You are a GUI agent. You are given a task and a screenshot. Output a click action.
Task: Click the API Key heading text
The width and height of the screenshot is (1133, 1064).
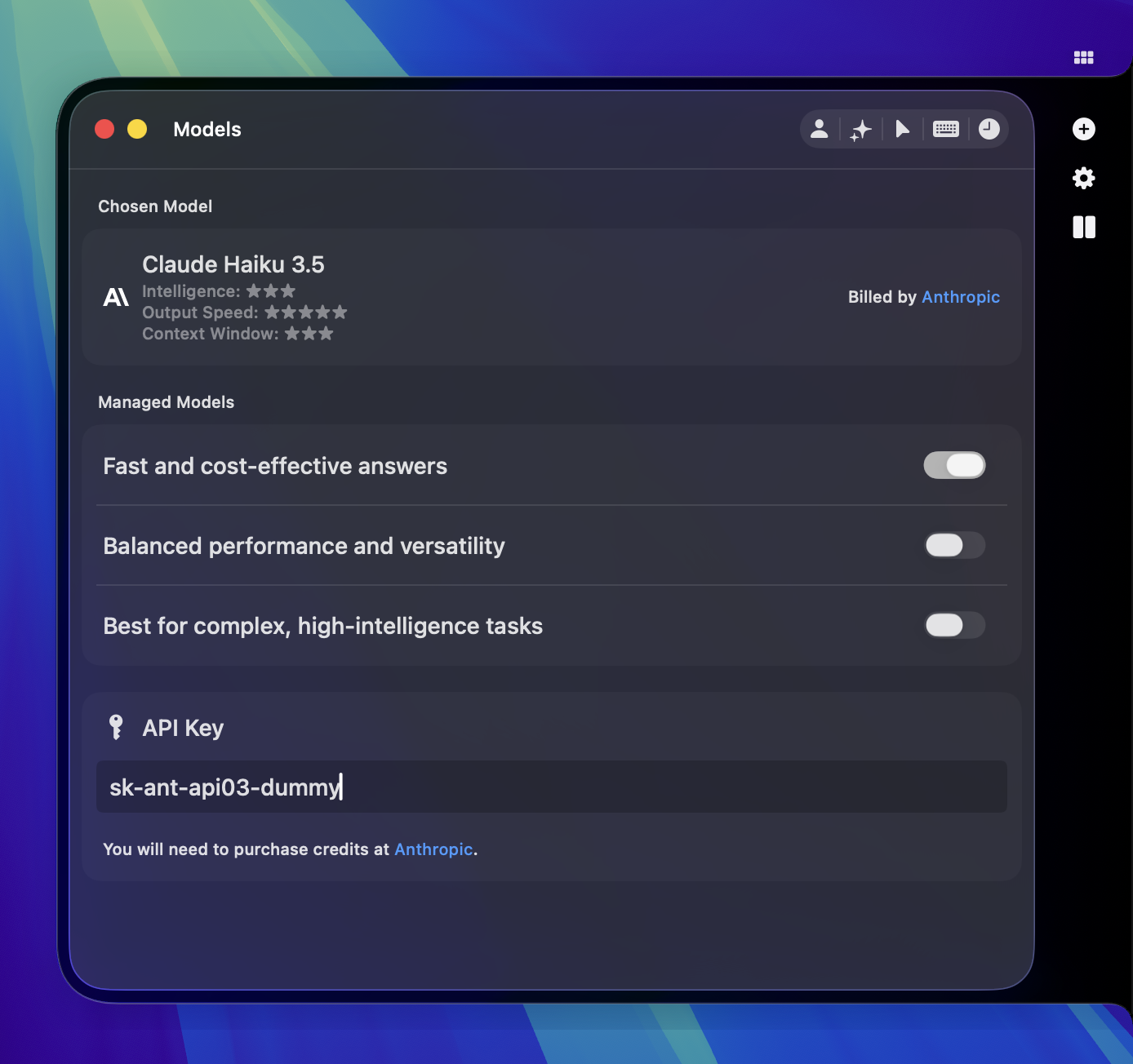[x=183, y=728]
